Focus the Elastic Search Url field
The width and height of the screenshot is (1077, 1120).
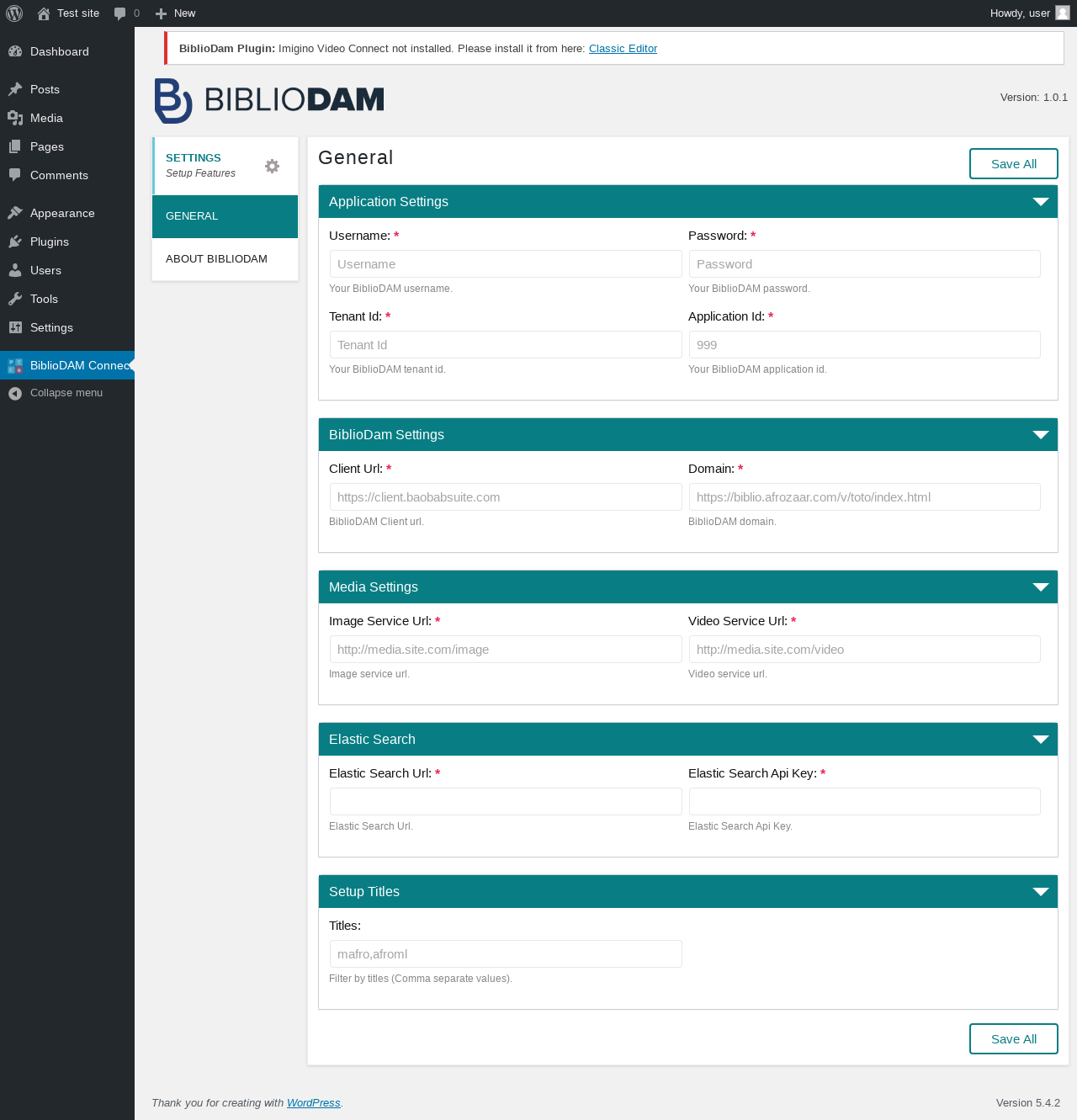[506, 802]
